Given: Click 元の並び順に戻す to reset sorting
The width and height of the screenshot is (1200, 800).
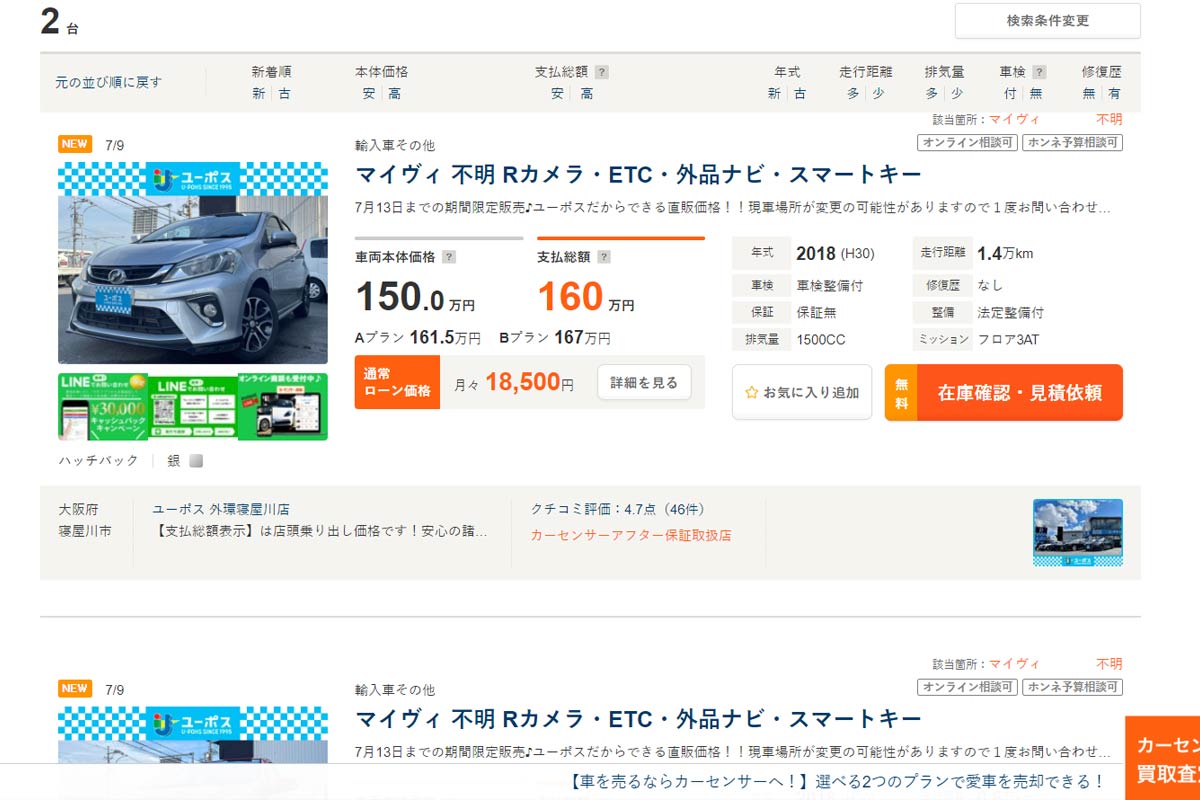Looking at the screenshot, I should pos(108,82).
